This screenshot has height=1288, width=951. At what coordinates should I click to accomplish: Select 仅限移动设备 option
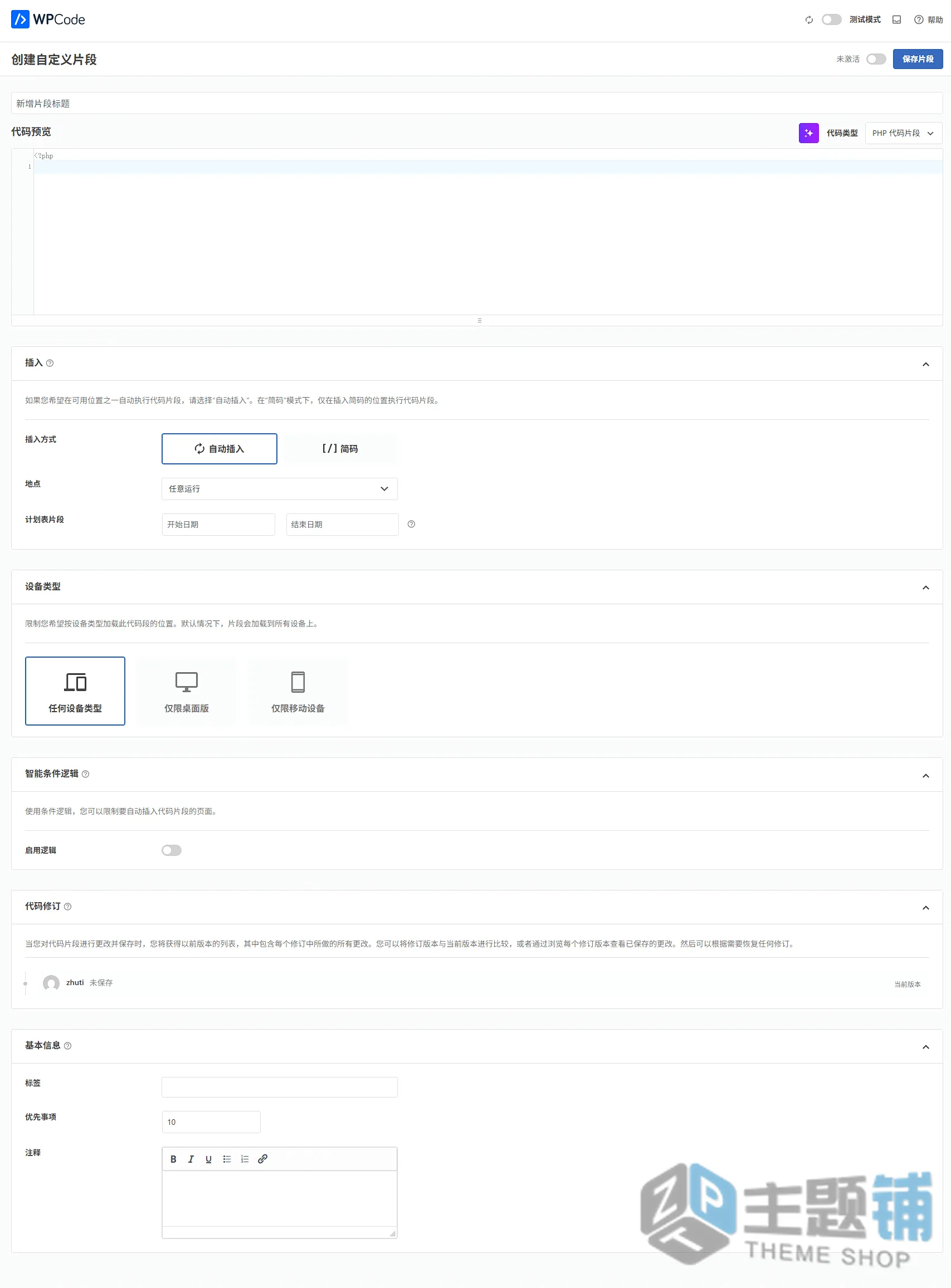coord(298,691)
